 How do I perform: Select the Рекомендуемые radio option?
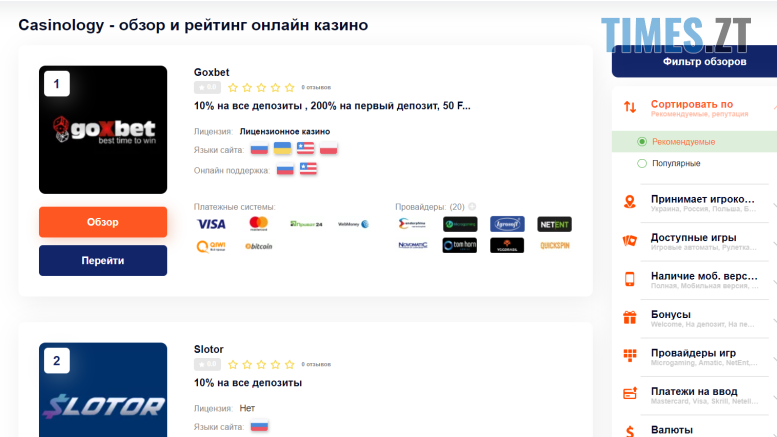coord(642,142)
